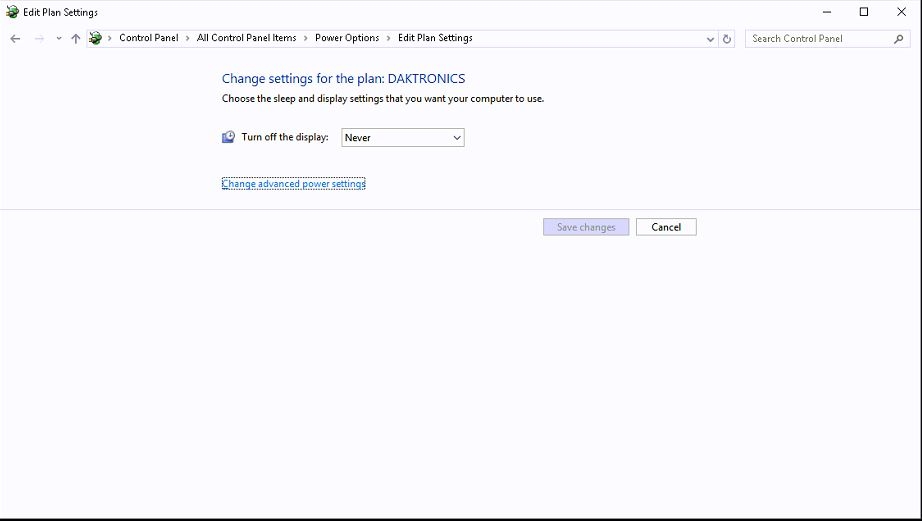Click Save changes button

[x=586, y=227]
